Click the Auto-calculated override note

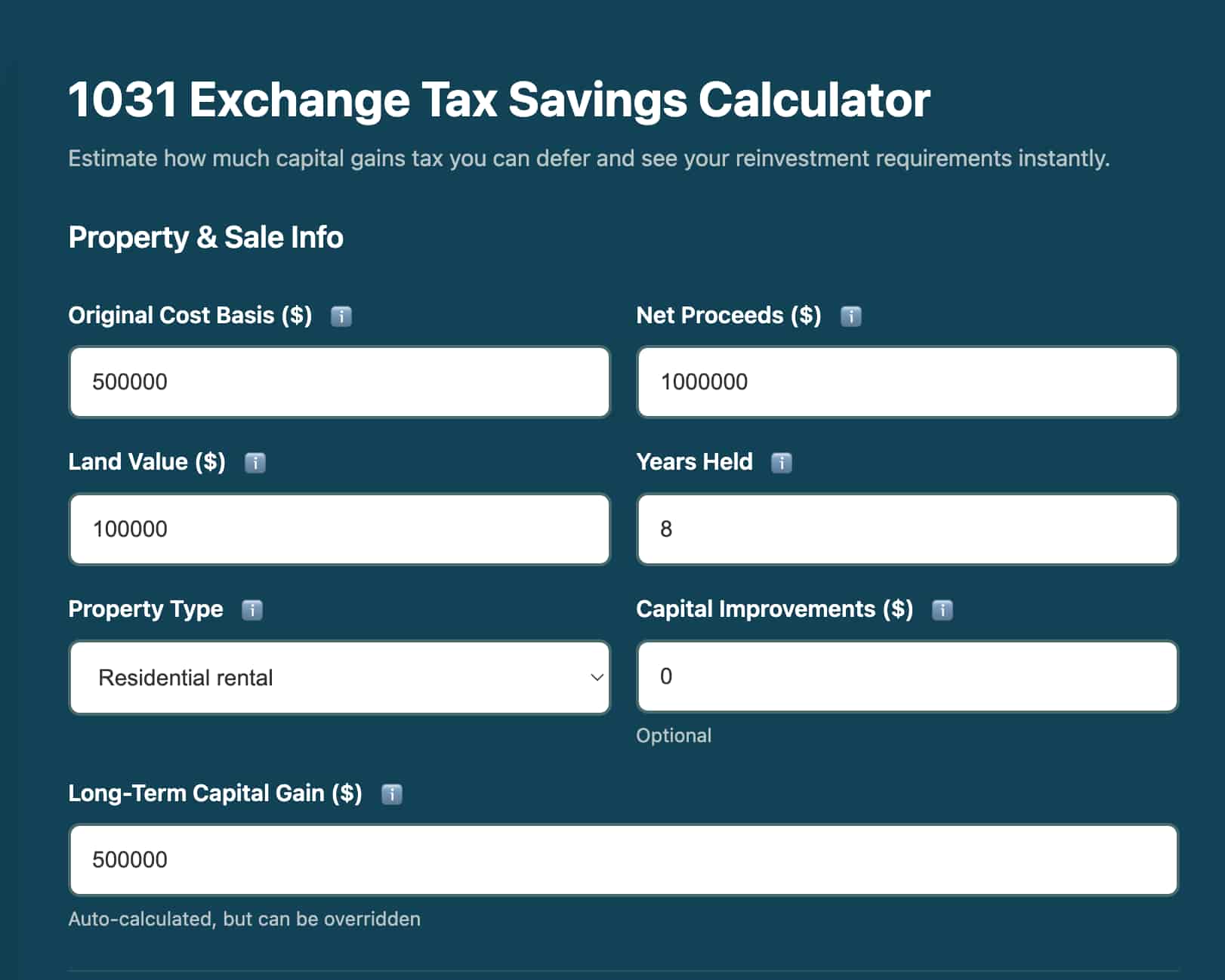[x=244, y=920]
